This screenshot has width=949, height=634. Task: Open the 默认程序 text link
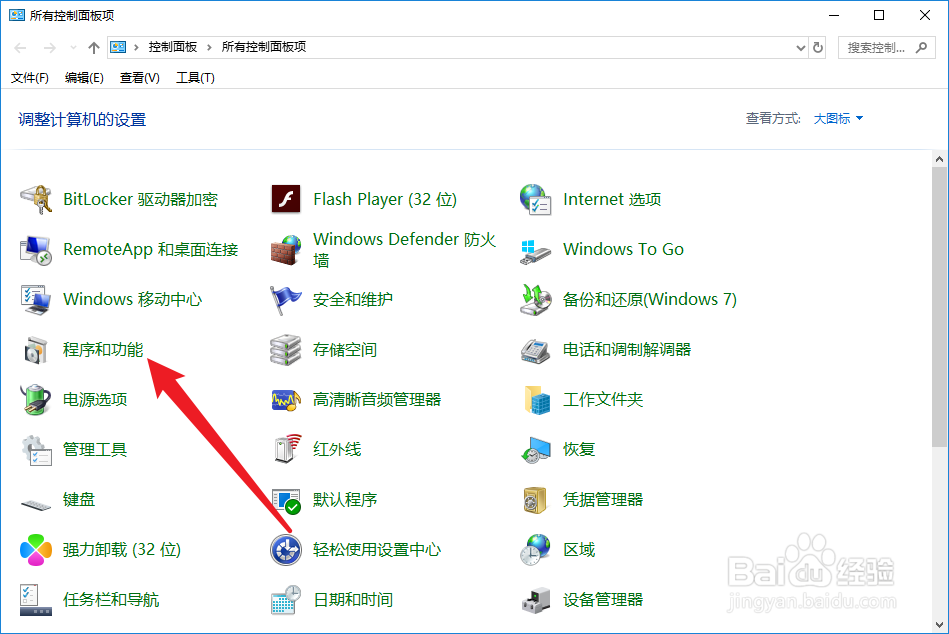(345, 500)
